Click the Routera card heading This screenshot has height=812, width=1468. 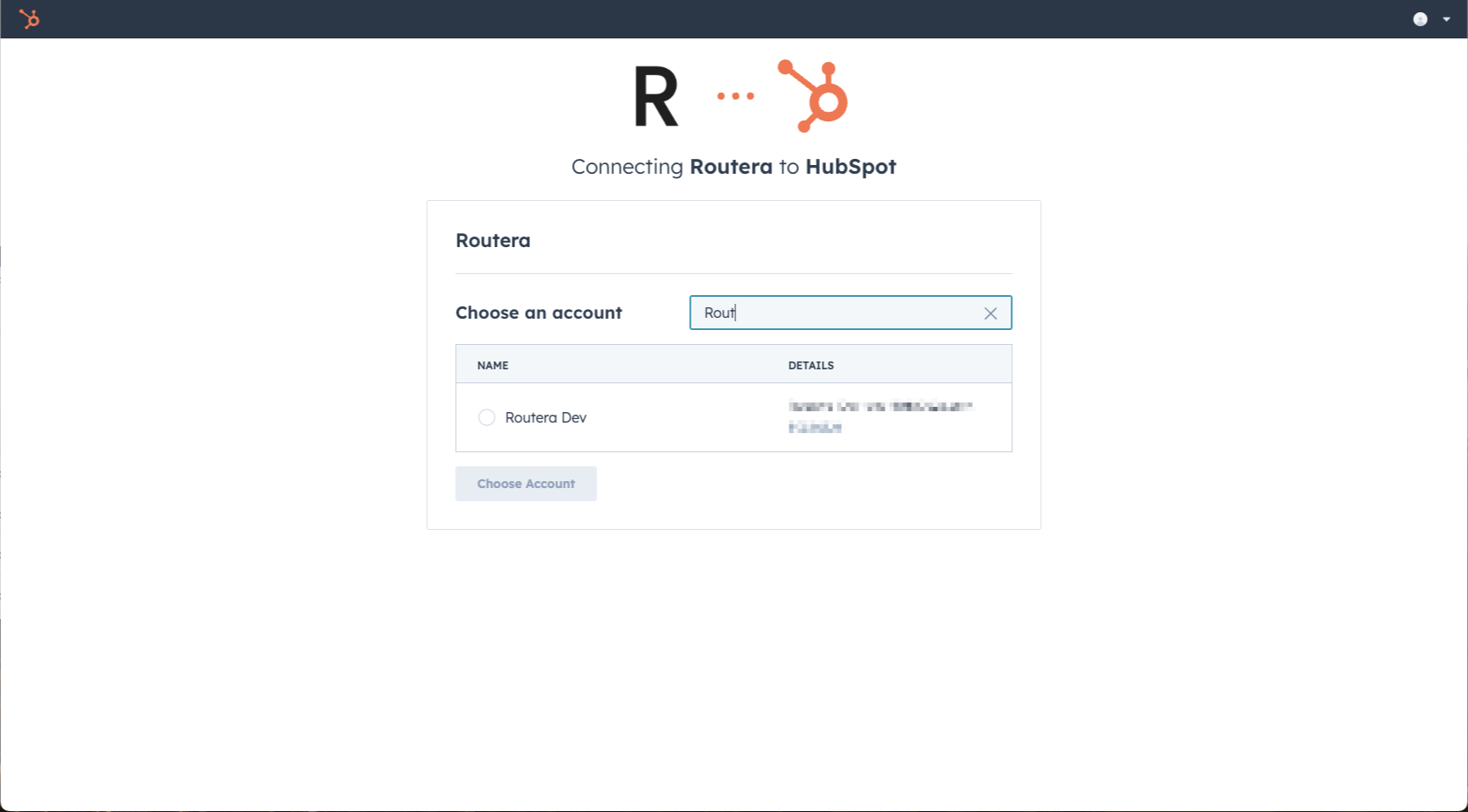493,240
